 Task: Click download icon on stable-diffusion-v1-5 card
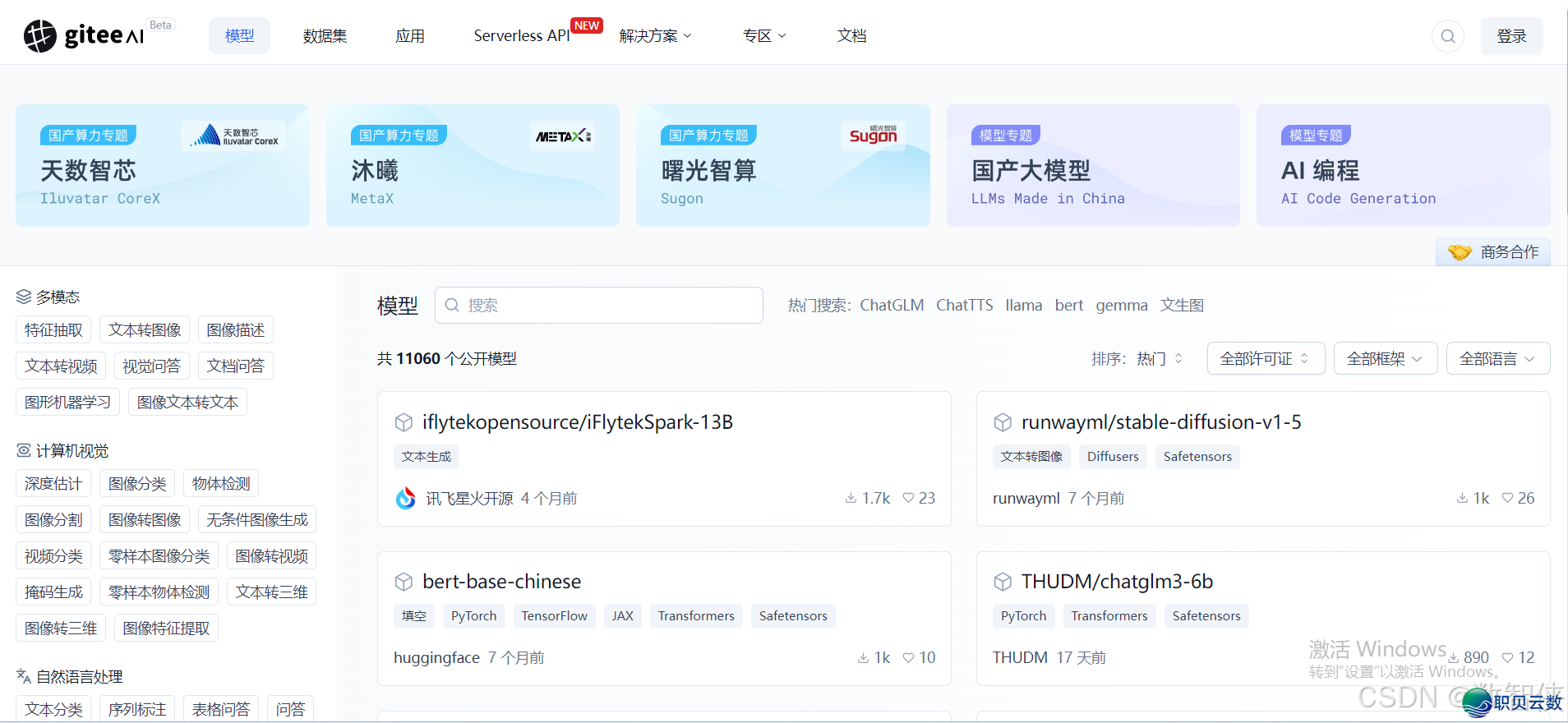pyautogui.click(x=1462, y=498)
